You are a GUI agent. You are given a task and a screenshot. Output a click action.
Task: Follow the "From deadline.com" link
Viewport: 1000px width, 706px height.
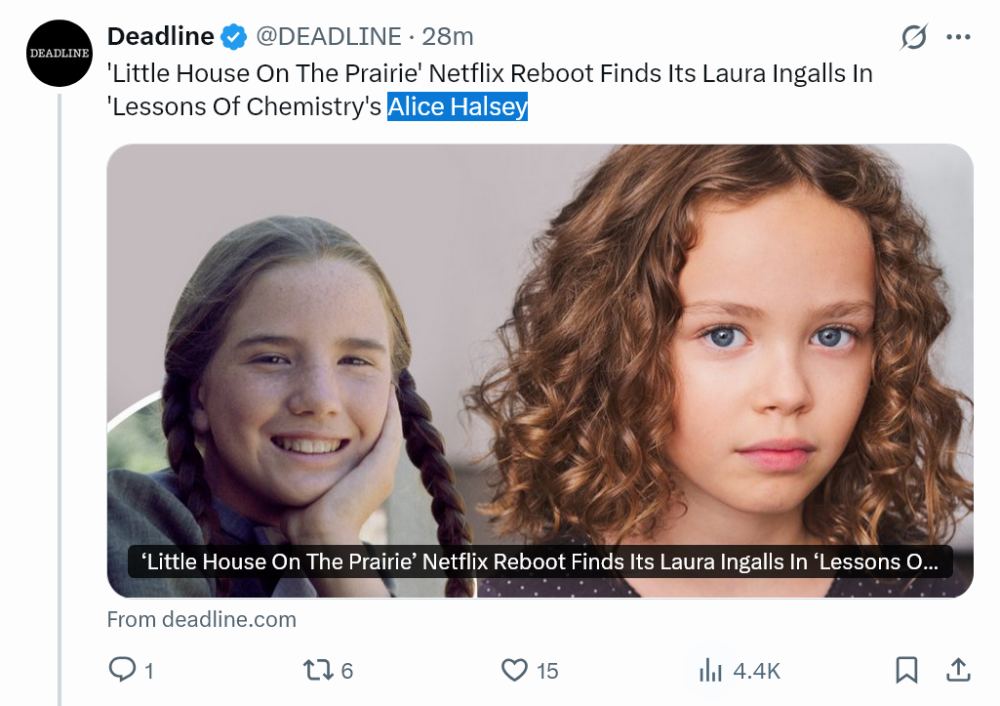coord(202,619)
